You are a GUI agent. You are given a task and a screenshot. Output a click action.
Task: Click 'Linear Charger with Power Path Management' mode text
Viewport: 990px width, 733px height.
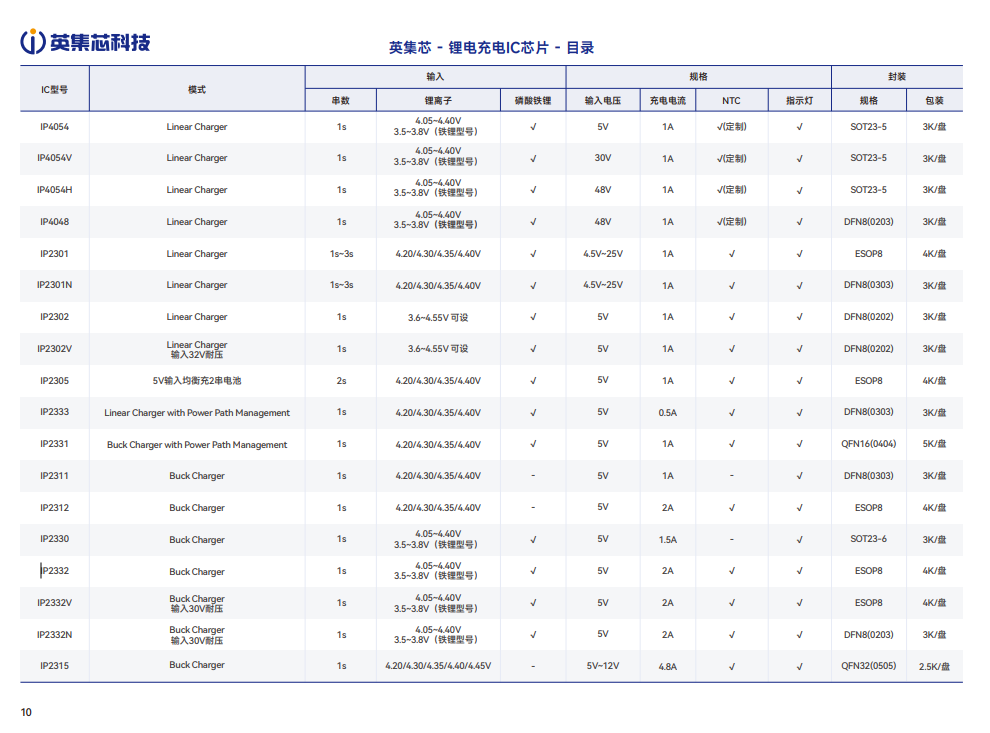pos(197,413)
